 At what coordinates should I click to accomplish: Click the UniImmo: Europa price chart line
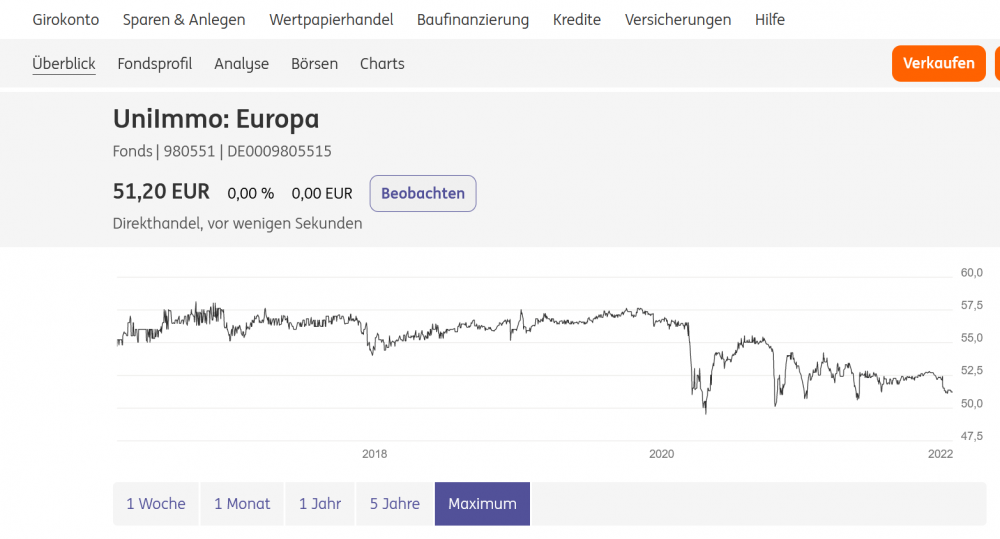pos(560,321)
